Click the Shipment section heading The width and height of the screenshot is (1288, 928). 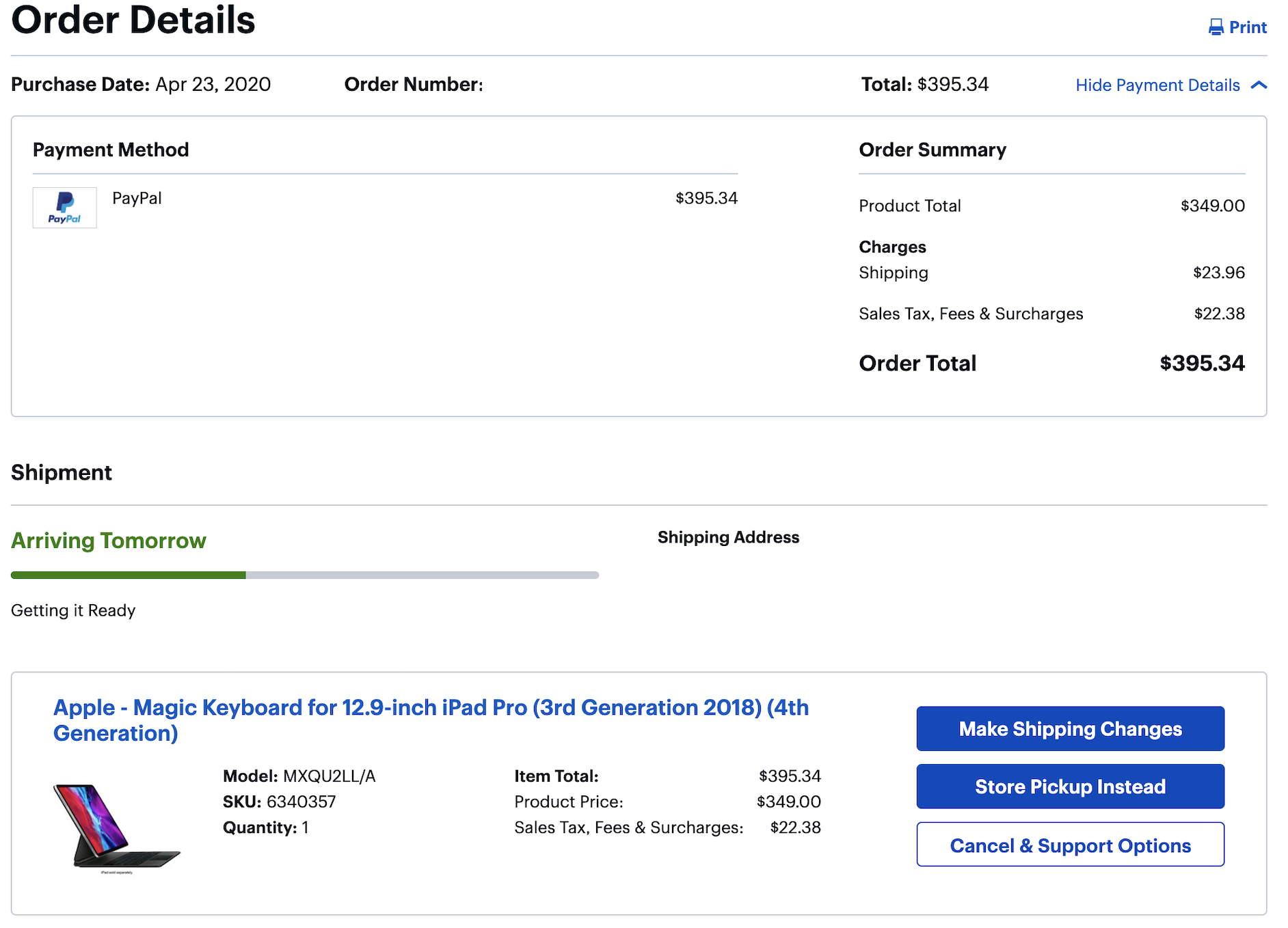click(62, 472)
